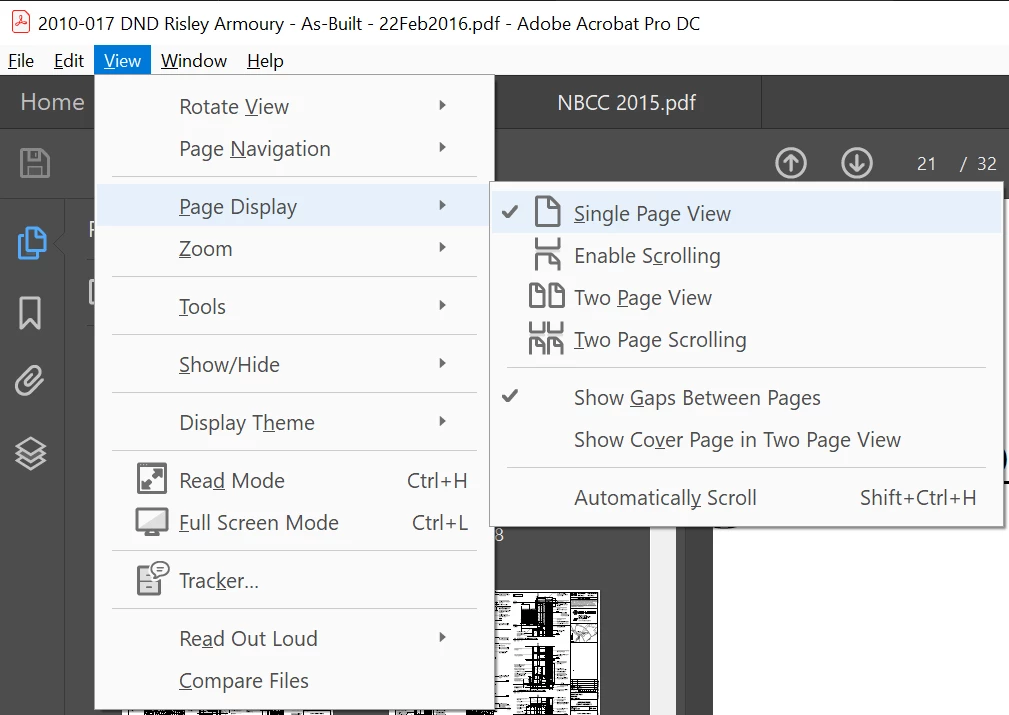1009x715 pixels.
Task: Open the Help menu
Action: pyautogui.click(x=265, y=60)
